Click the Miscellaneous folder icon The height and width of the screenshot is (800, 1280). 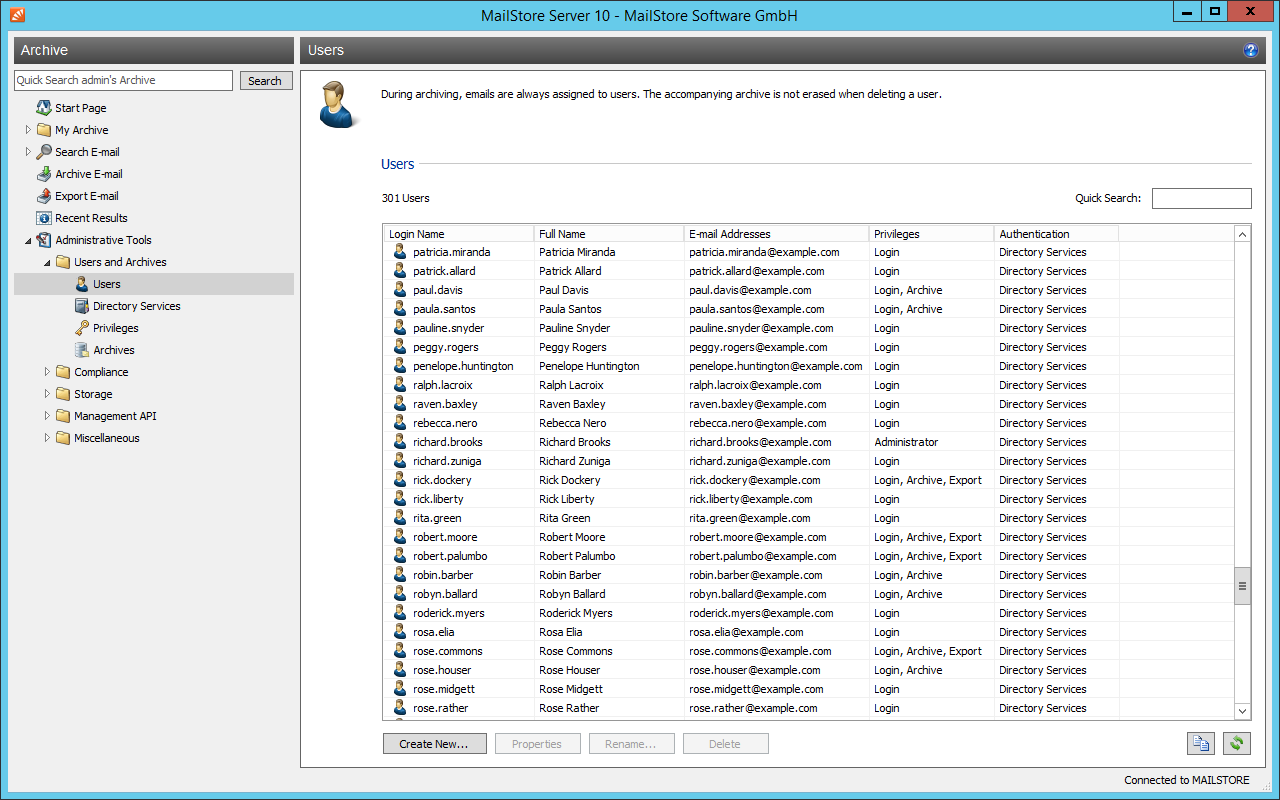[63, 438]
